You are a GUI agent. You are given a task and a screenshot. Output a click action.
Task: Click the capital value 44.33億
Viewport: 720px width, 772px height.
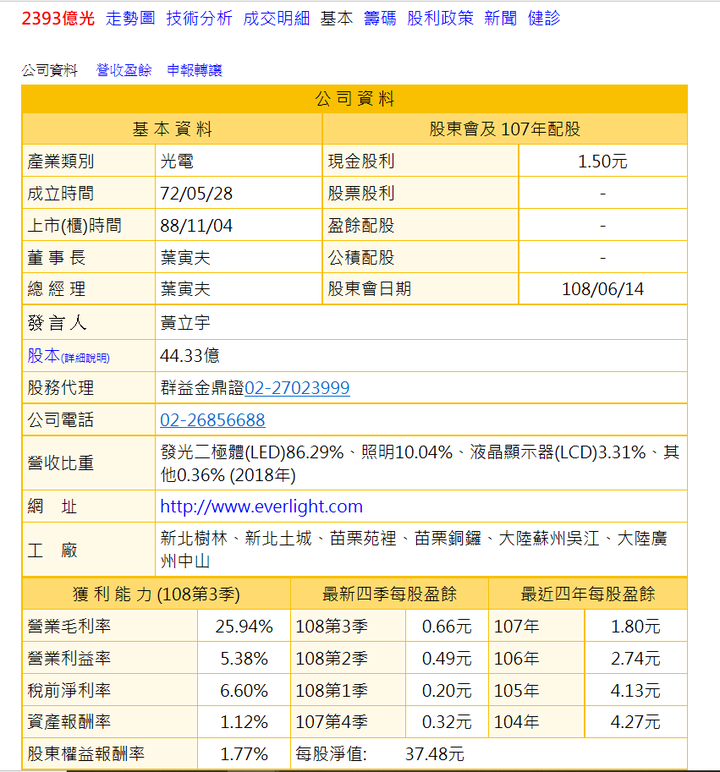[x=190, y=356]
